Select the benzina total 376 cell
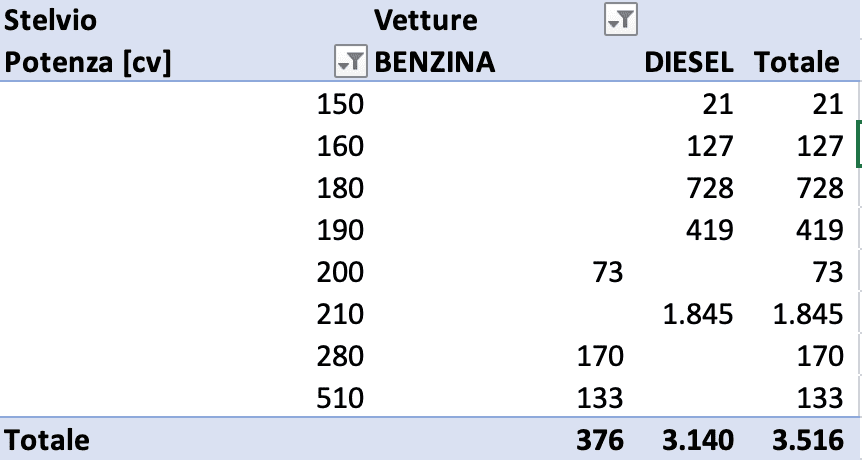The image size is (862, 460). (x=601, y=440)
